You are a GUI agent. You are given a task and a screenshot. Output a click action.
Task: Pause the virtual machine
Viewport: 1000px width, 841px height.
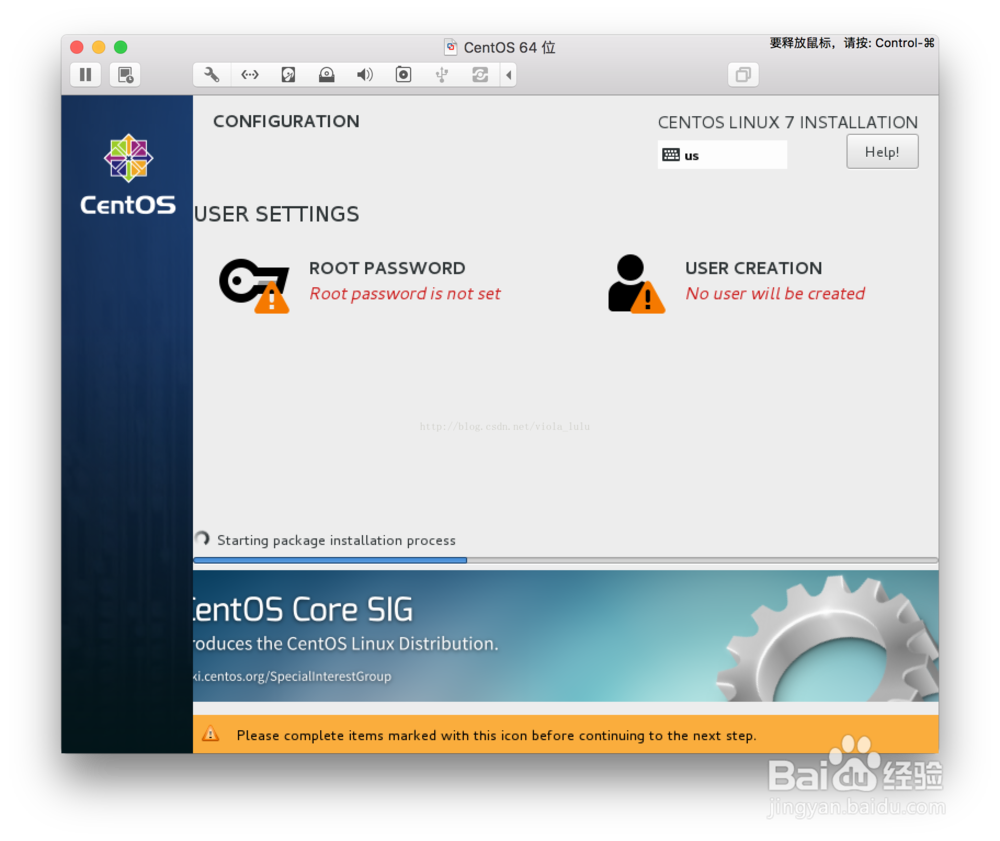tap(85, 75)
